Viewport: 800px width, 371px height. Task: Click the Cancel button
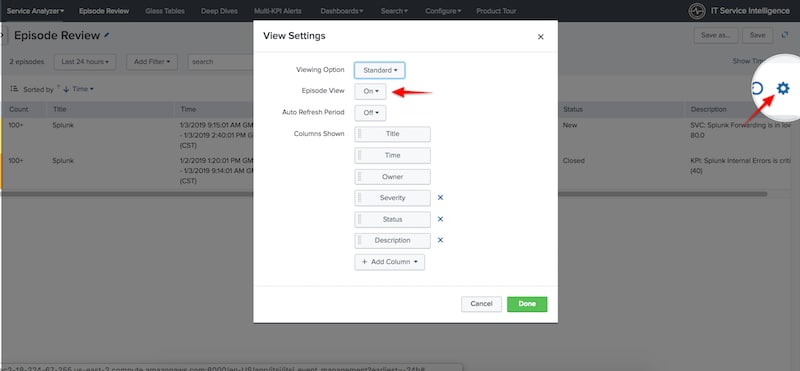pos(481,304)
